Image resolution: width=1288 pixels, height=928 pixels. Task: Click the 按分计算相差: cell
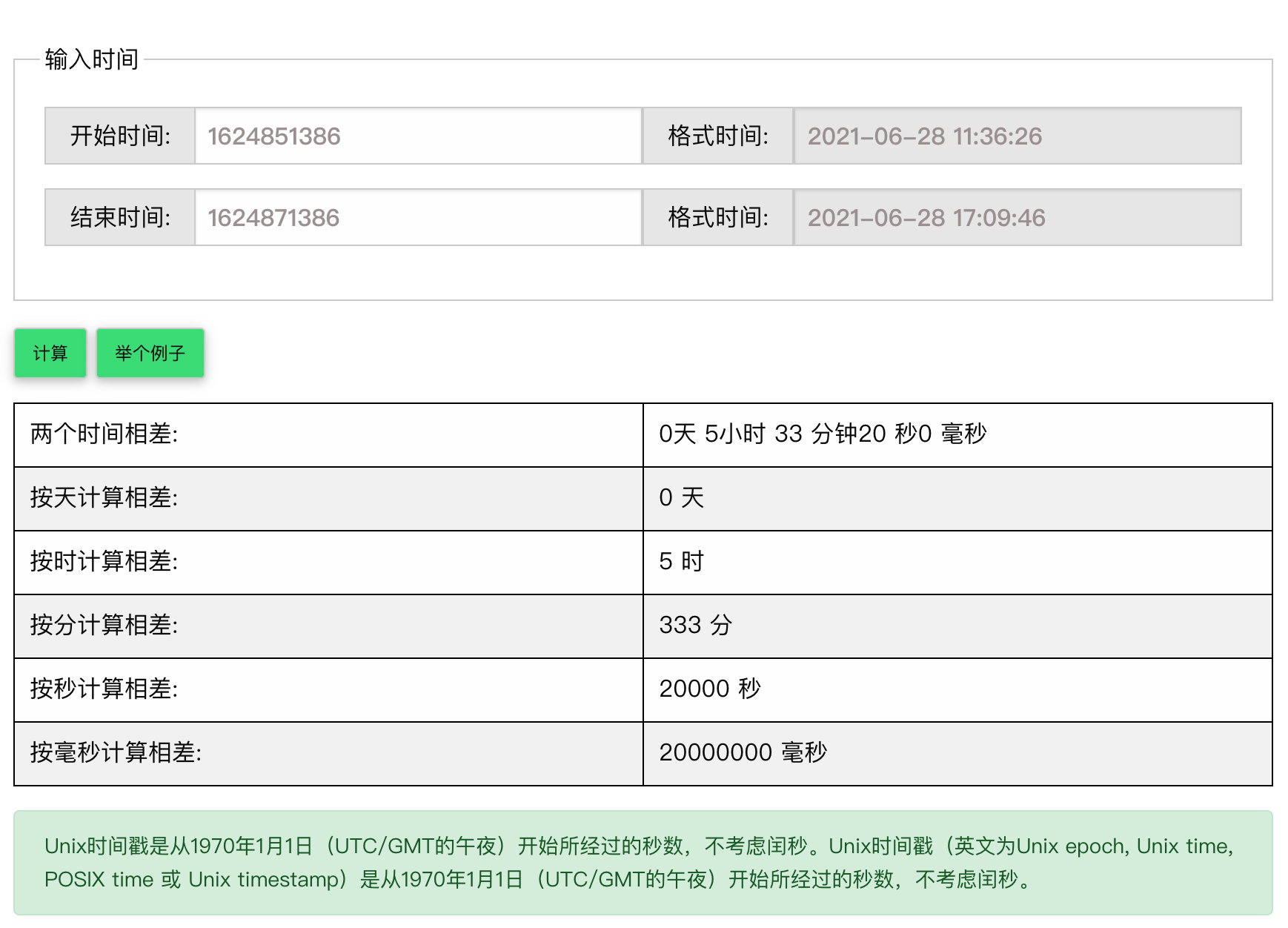[328, 626]
